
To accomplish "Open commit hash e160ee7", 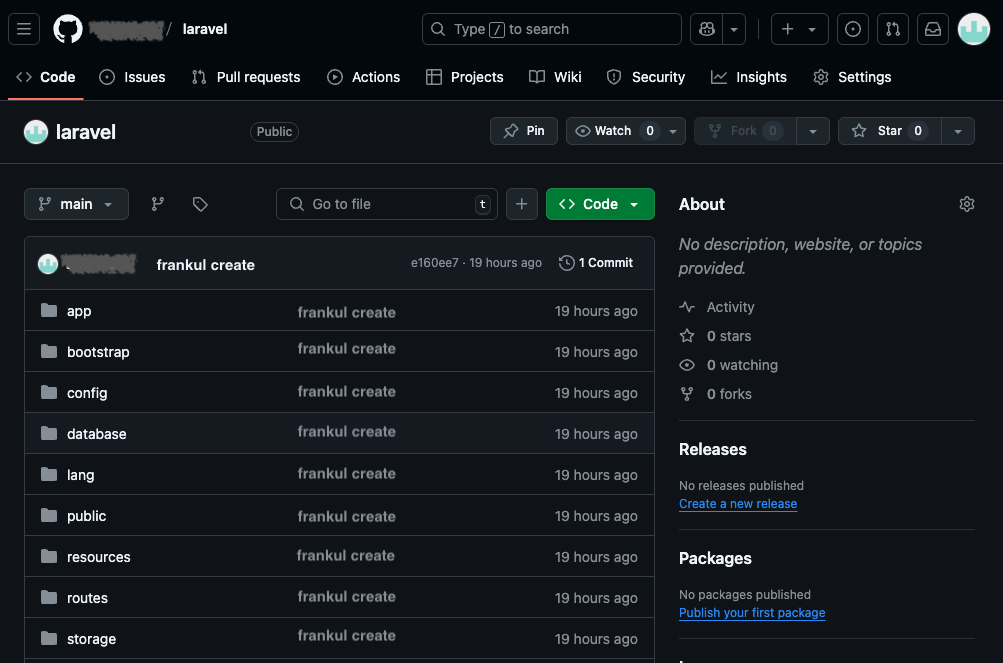I will [434, 263].
